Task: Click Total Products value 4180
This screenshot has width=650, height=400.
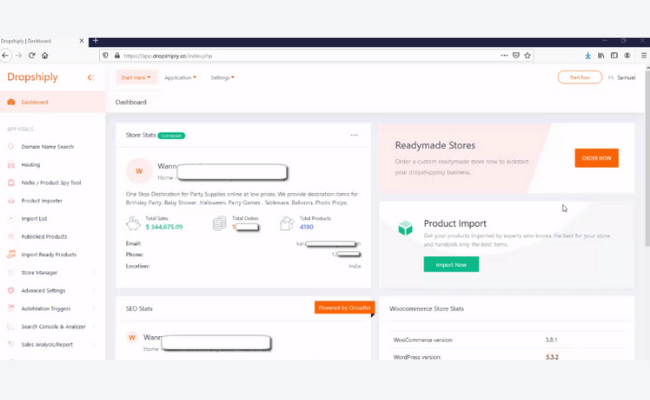Action: click(306, 227)
